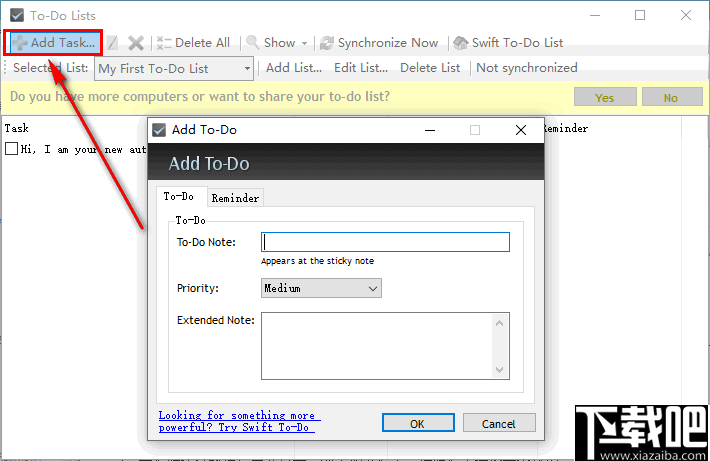The height and width of the screenshot is (461, 710).
Task: Click inside the Extended Note text area
Action: pyautogui.click(x=377, y=346)
